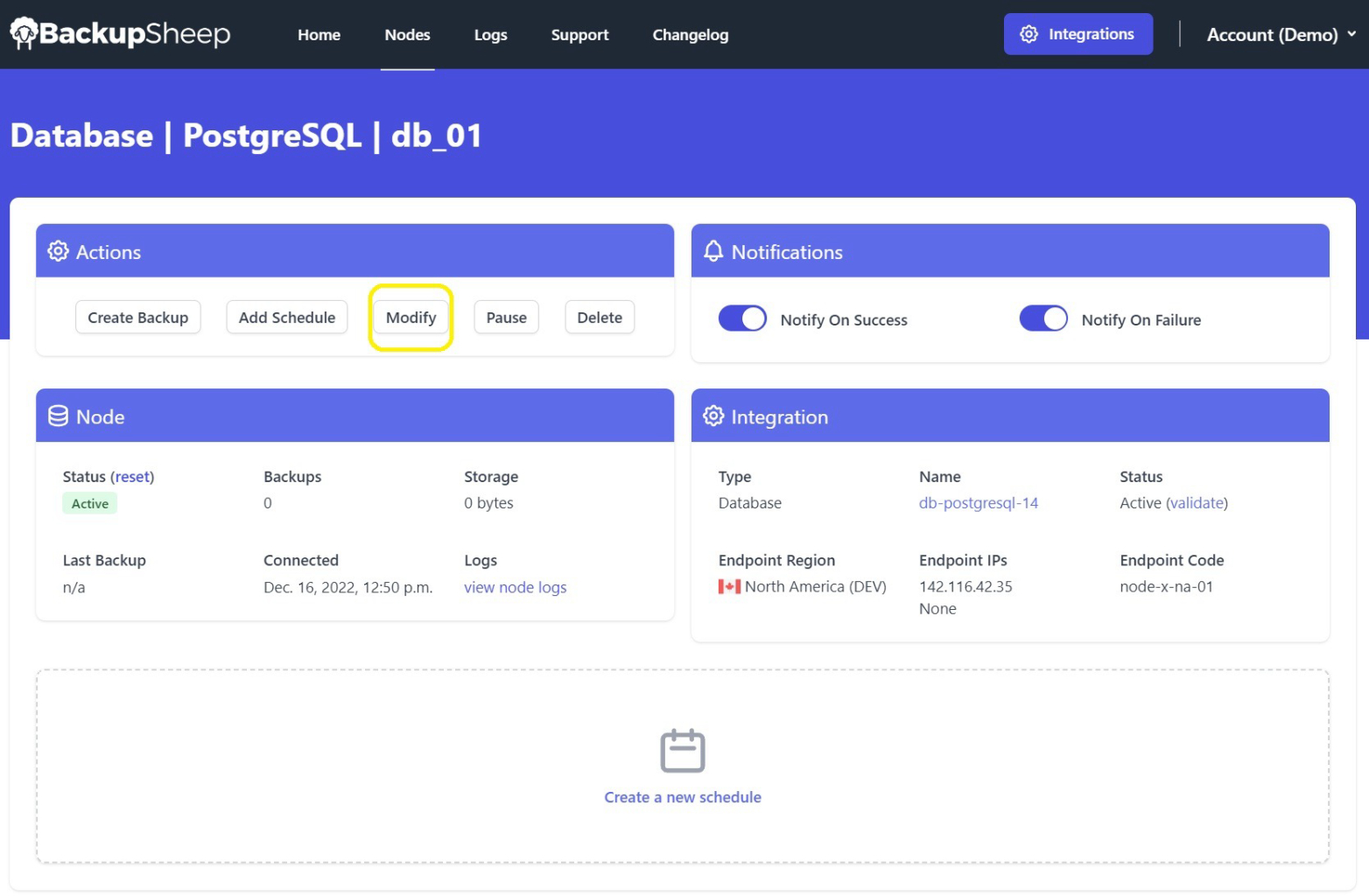Click the Modify button
The height and width of the screenshot is (896, 1369).
point(411,318)
